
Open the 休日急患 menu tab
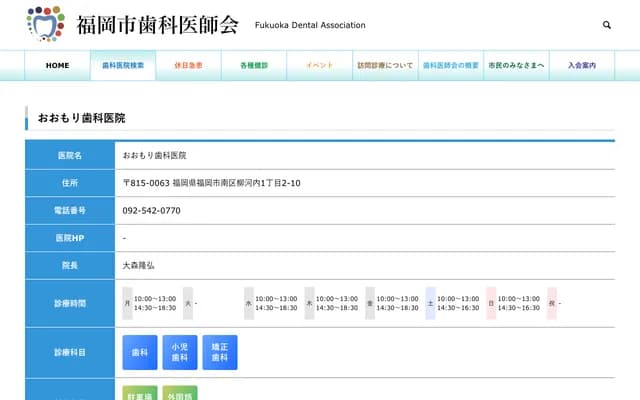[x=188, y=65]
